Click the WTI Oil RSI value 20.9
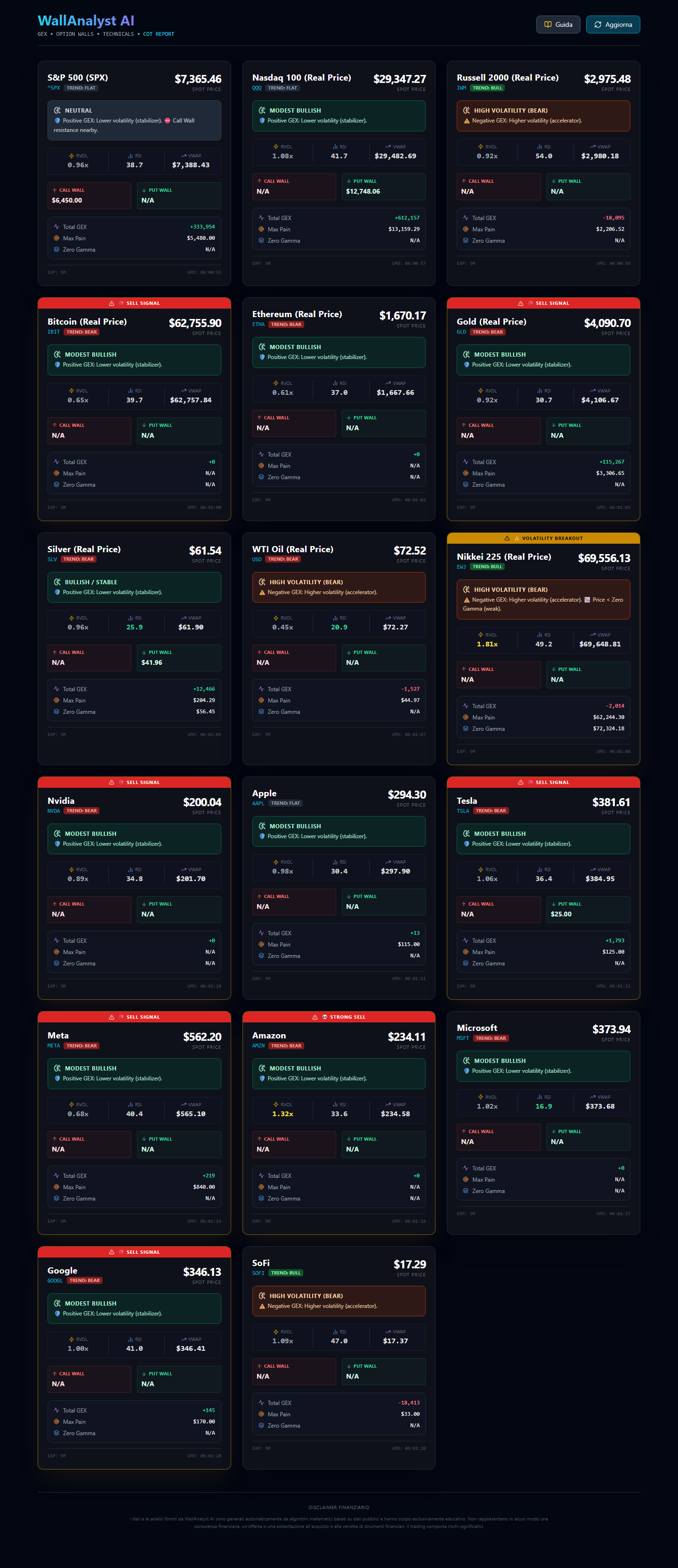The width and height of the screenshot is (678, 1568). [x=339, y=627]
